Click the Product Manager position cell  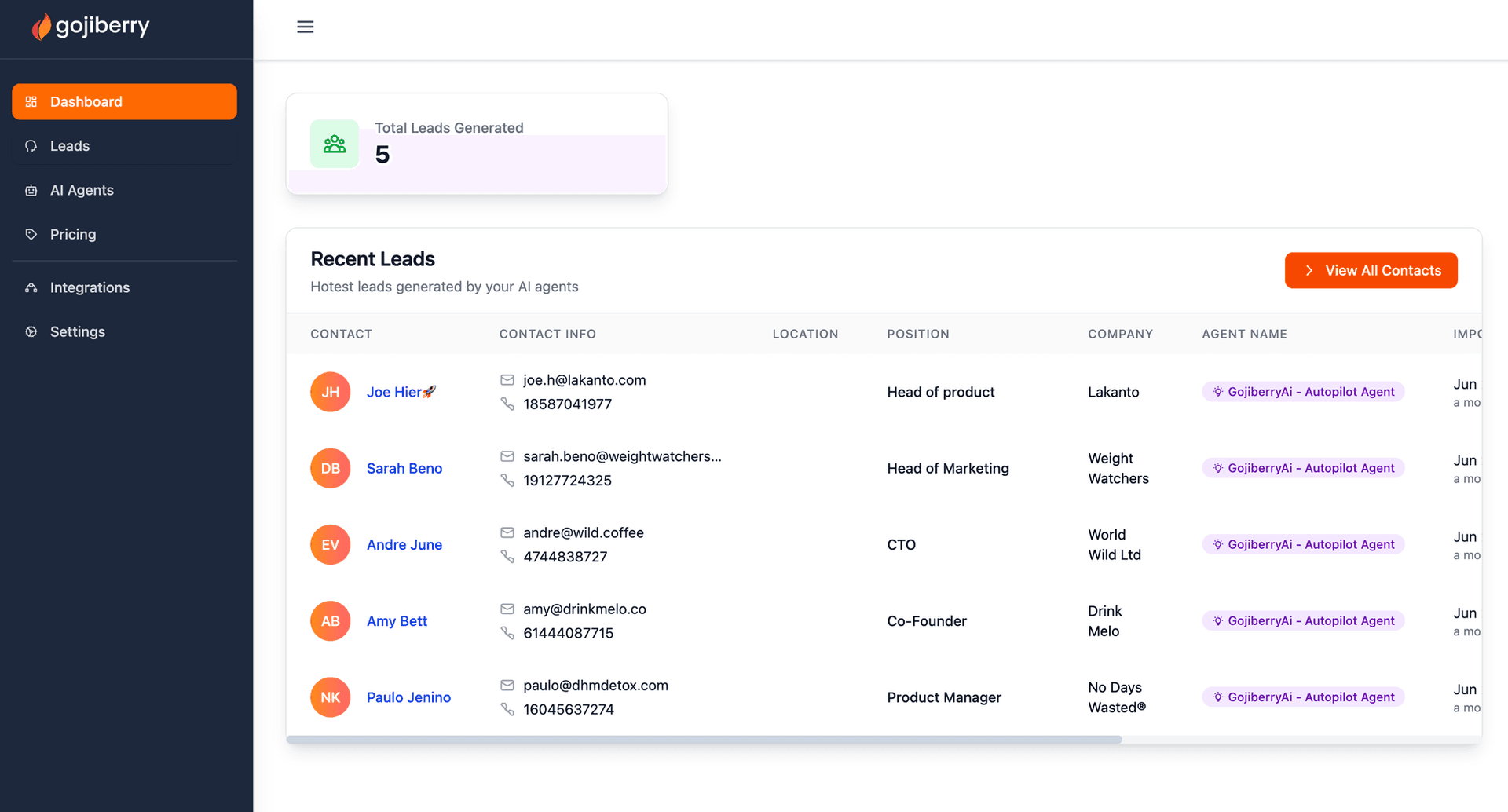[944, 697]
